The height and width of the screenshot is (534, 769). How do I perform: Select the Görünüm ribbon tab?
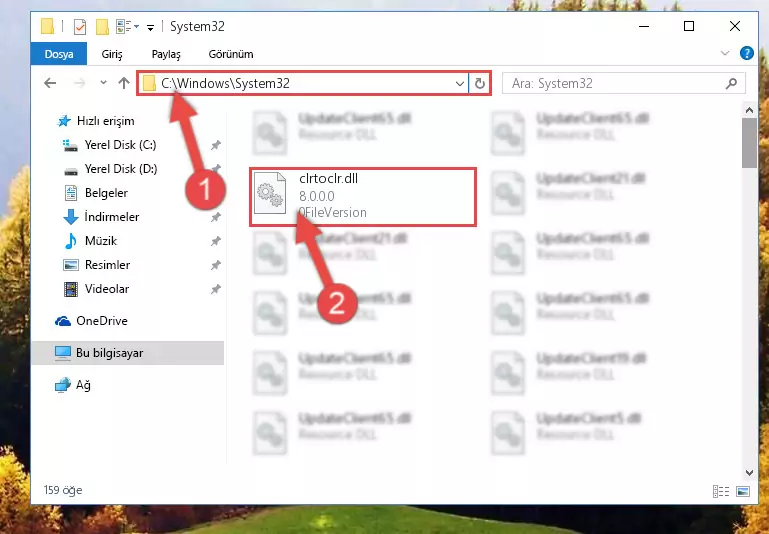point(231,54)
